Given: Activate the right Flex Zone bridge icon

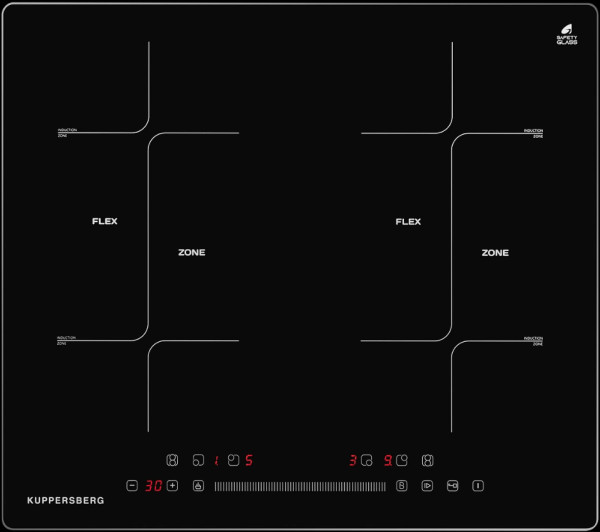Looking at the screenshot, I should 427,460.
